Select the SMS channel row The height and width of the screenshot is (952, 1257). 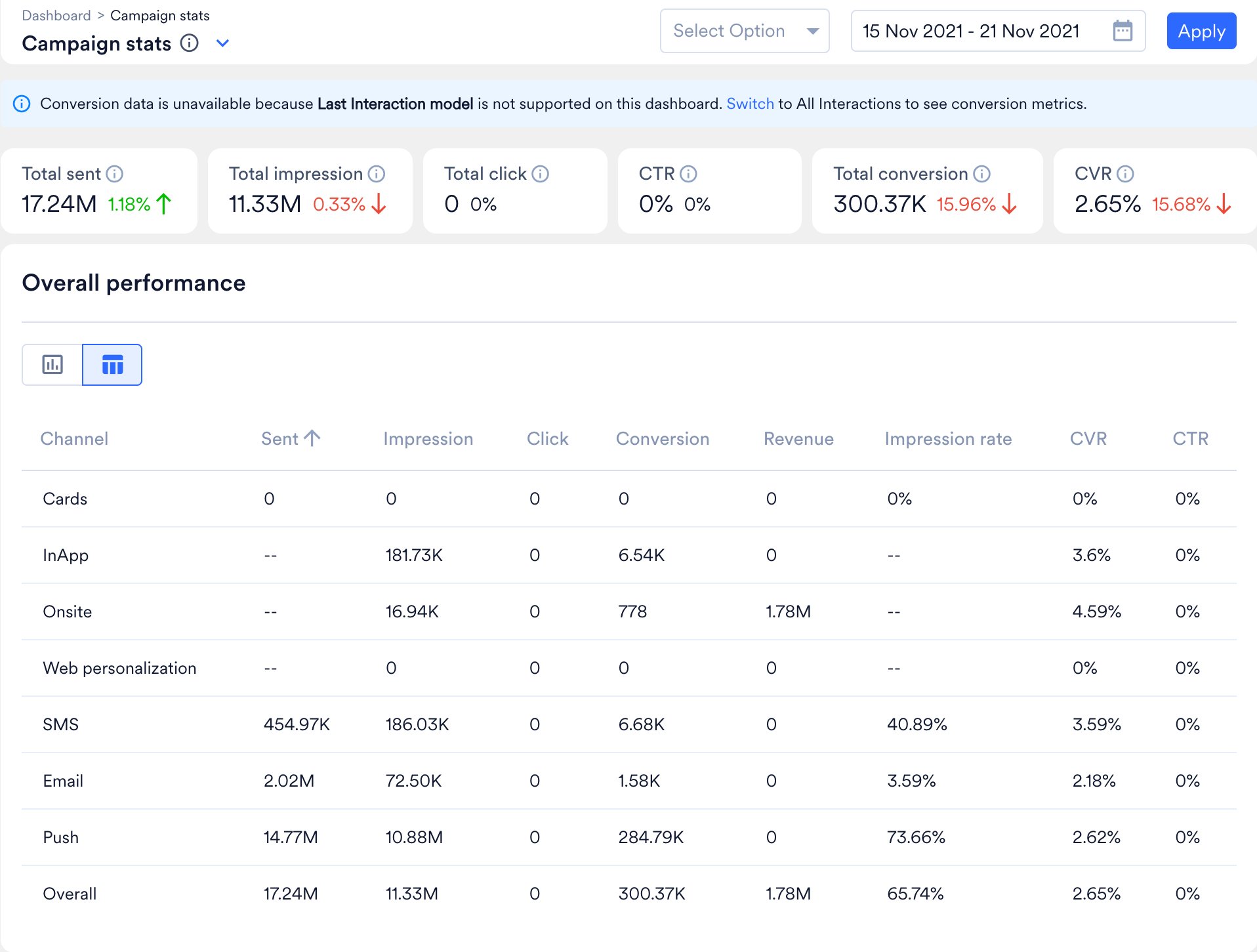(629, 724)
